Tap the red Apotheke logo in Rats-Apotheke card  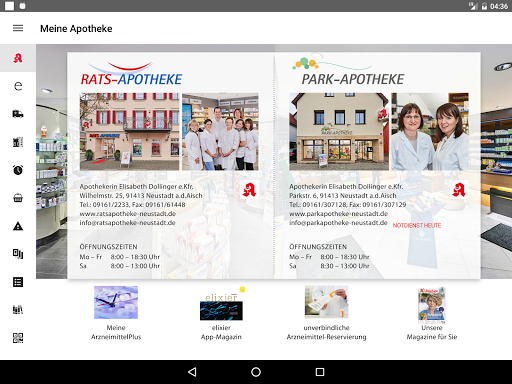click(249, 190)
